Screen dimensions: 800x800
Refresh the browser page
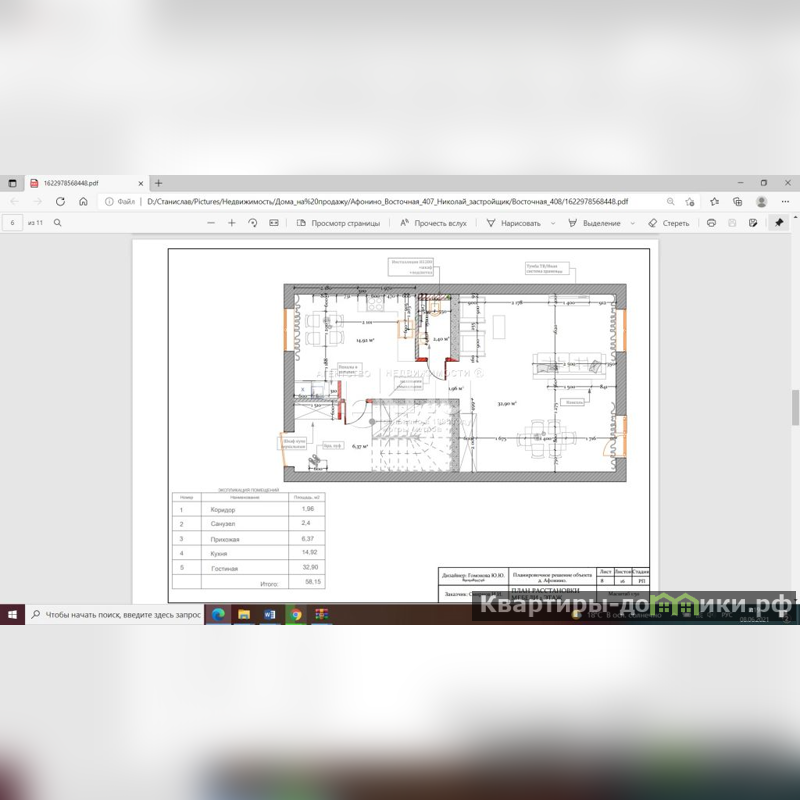tap(60, 201)
